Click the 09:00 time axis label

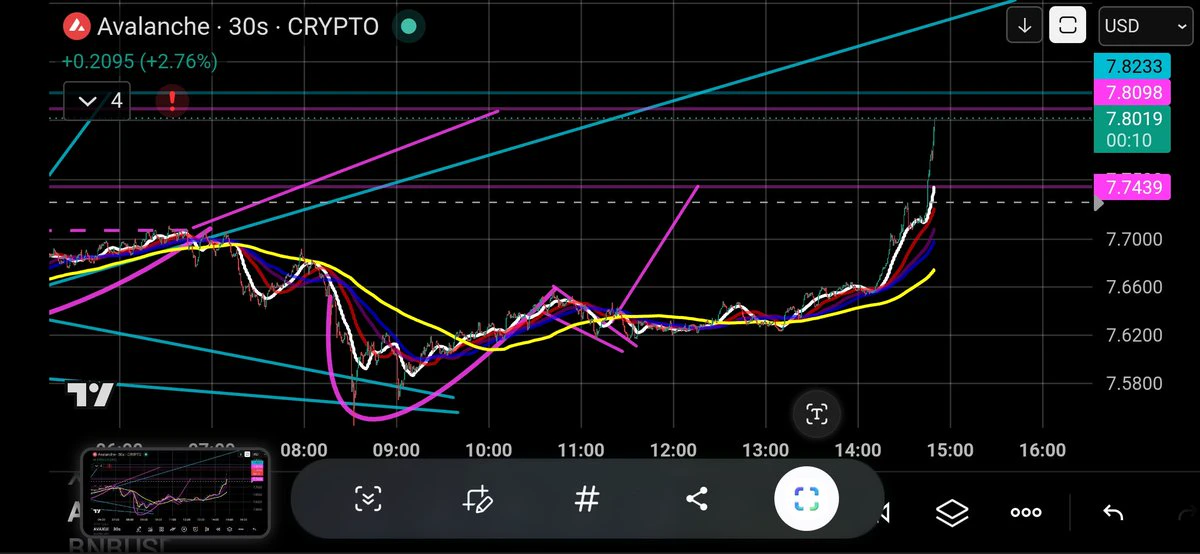[x=397, y=451]
